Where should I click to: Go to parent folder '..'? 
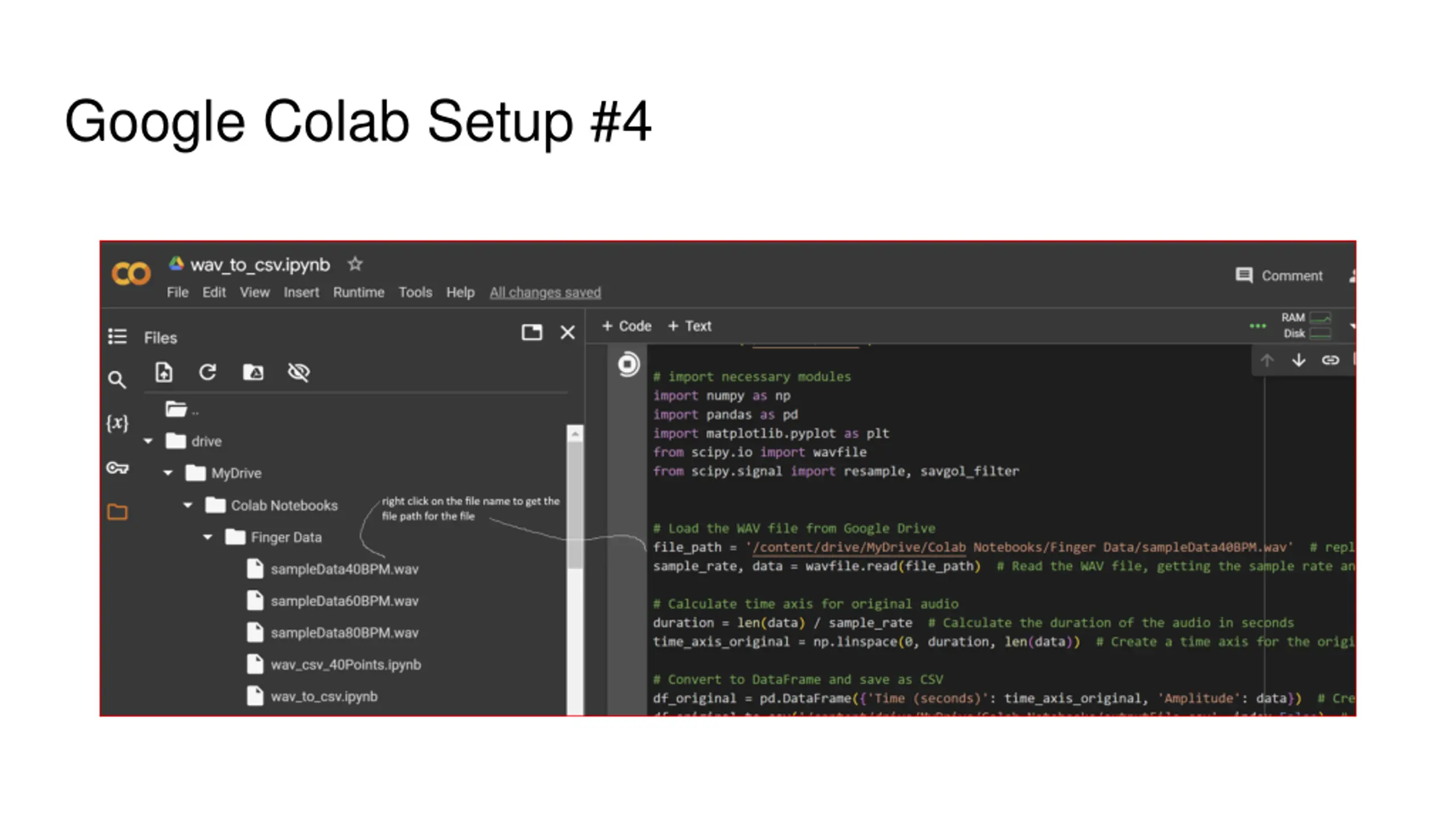[182, 409]
